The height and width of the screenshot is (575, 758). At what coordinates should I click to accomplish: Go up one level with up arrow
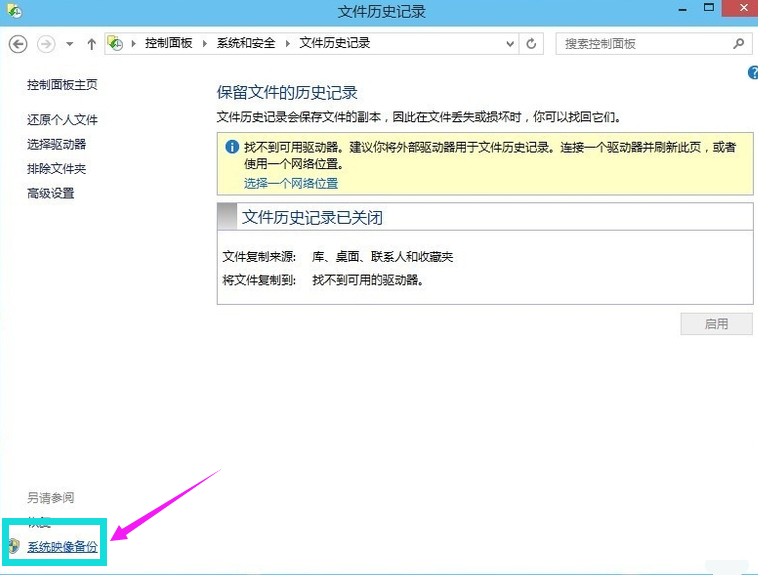(92, 44)
